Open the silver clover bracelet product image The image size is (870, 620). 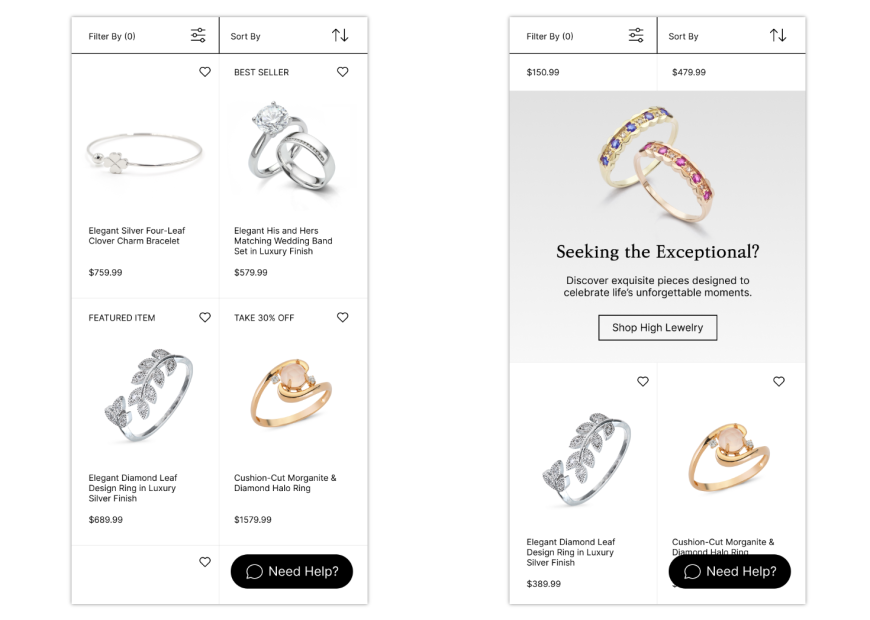click(x=144, y=153)
